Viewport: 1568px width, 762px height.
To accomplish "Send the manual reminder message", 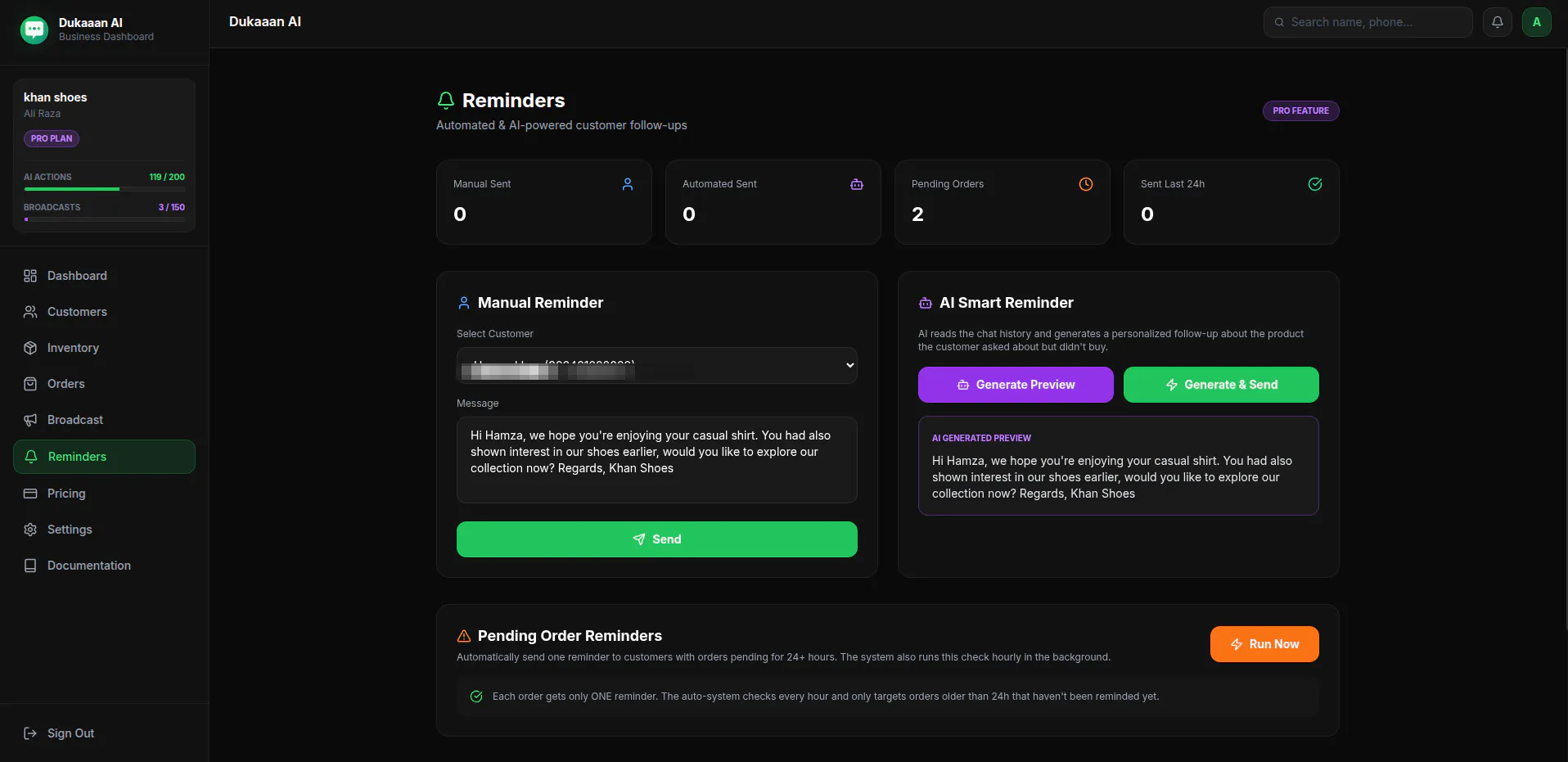I will (x=657, y=539).
